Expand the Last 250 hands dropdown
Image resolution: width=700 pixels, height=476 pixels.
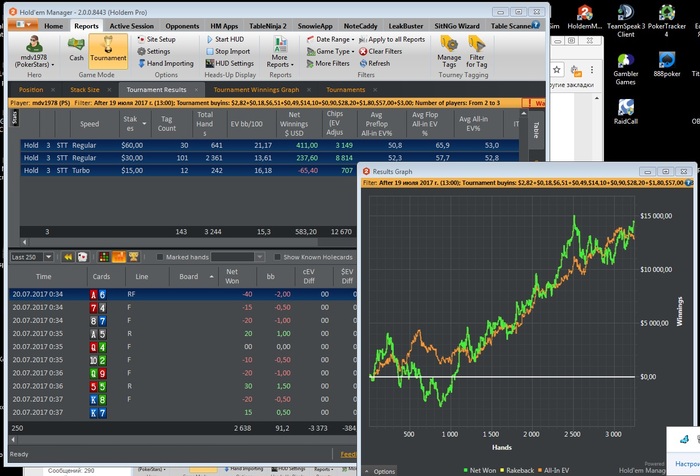pos(49,257)
